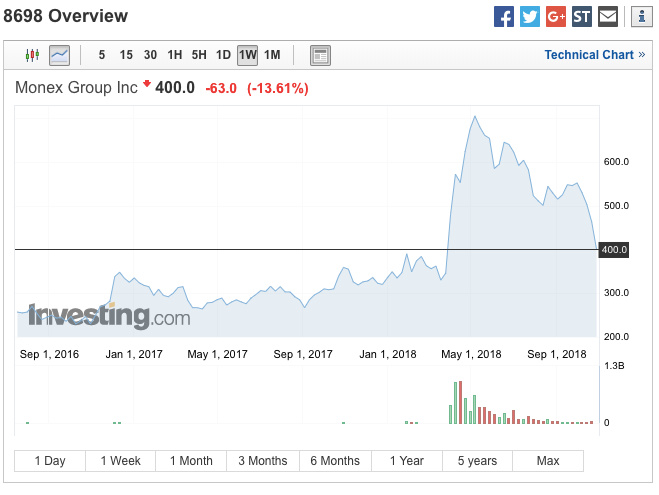Show the 1 Day range

50,461
